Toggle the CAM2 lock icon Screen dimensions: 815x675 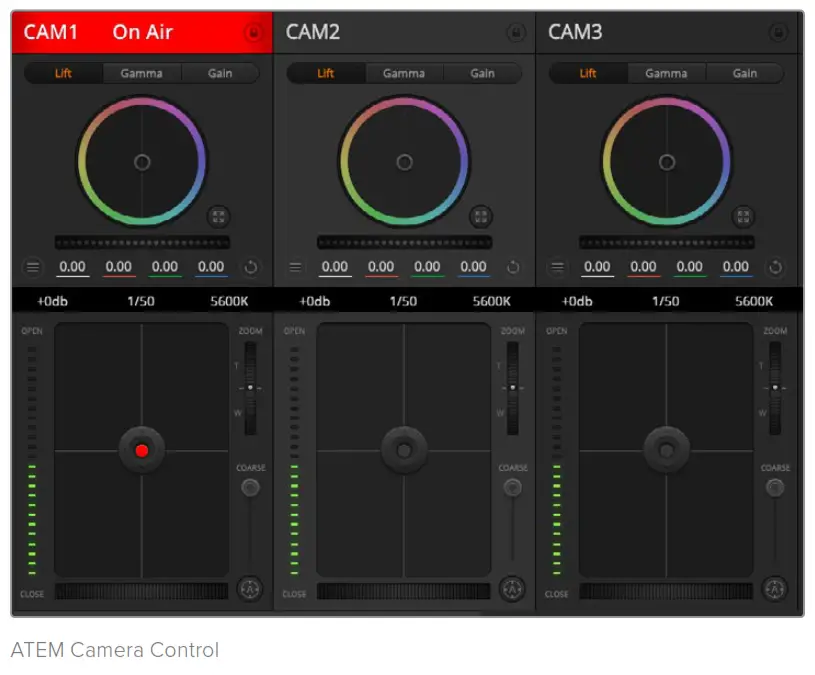516,33
